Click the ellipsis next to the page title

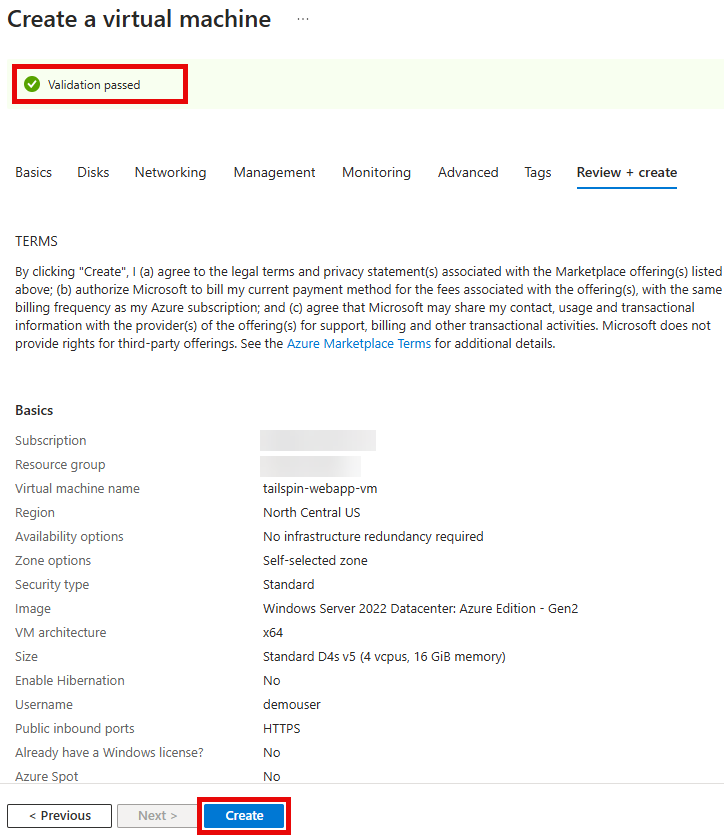tap(303, 19)
